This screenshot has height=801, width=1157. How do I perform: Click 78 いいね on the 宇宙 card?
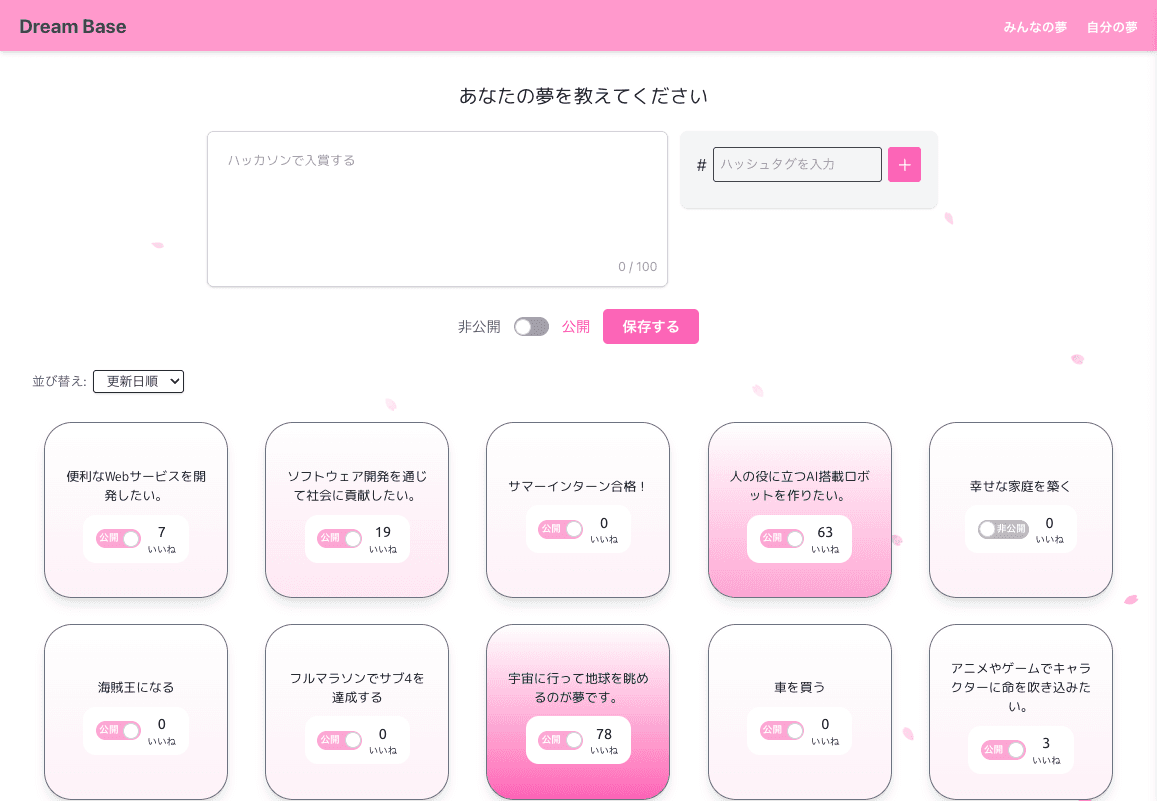[x=604, y=740]
